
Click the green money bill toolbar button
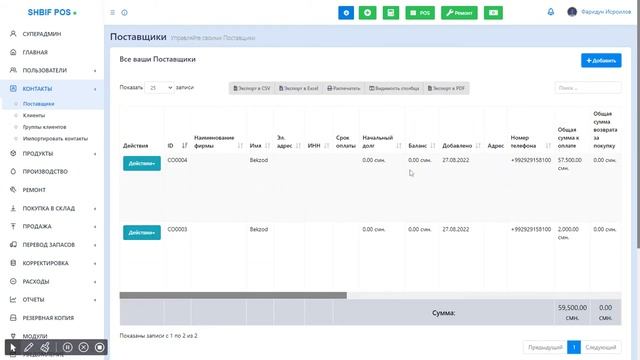point(493,13)
